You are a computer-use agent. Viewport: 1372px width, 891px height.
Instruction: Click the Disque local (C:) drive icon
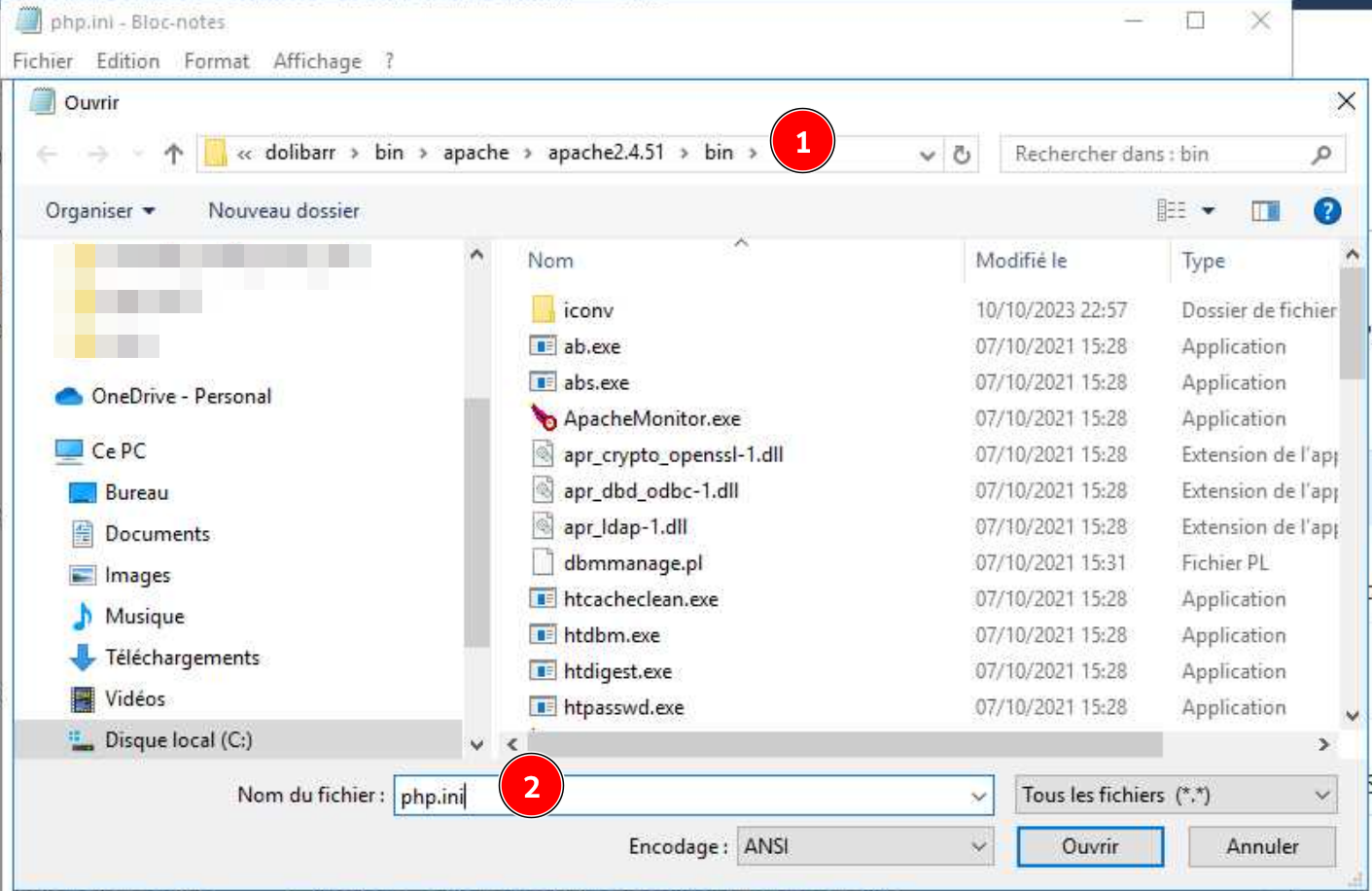(x=81, y=740)
